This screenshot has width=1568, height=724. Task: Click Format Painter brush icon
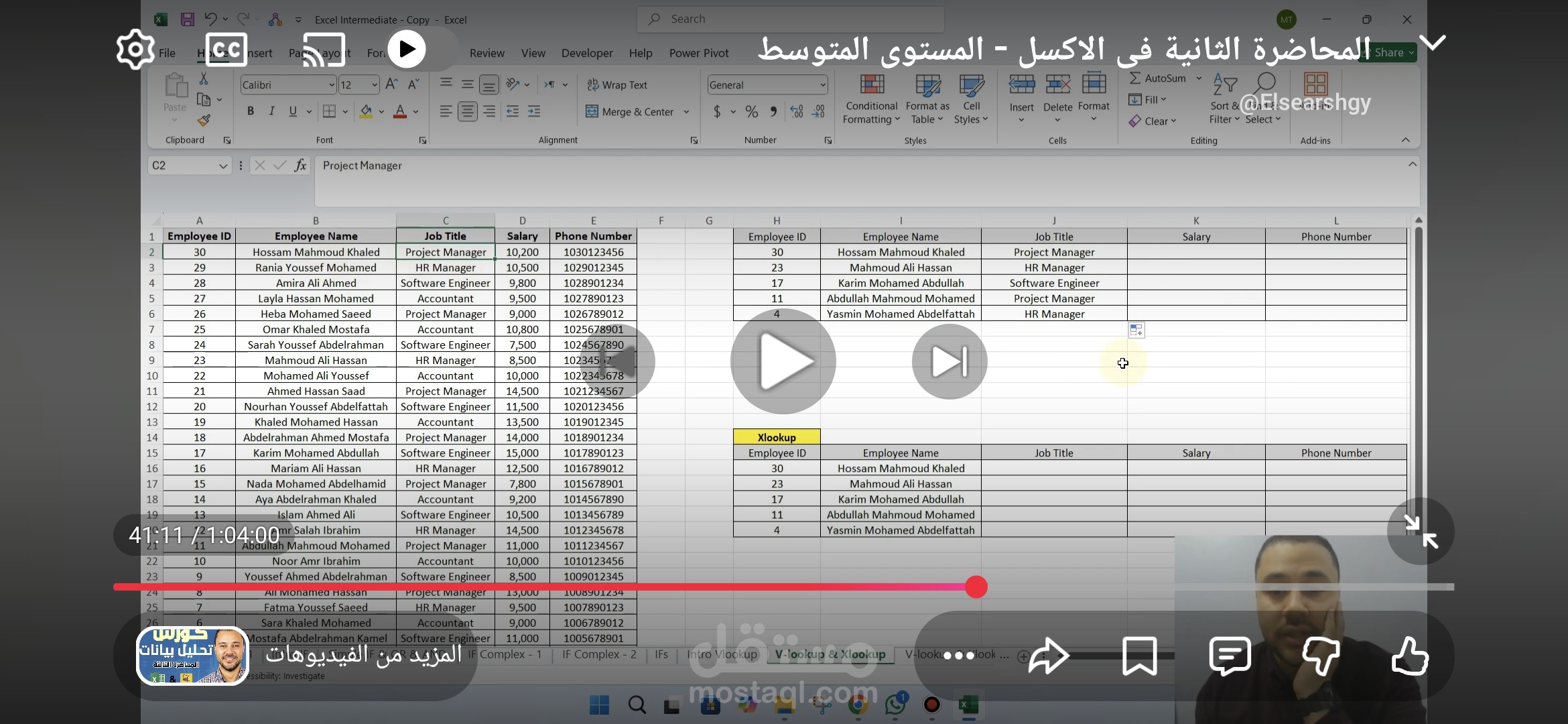(204, 121)
